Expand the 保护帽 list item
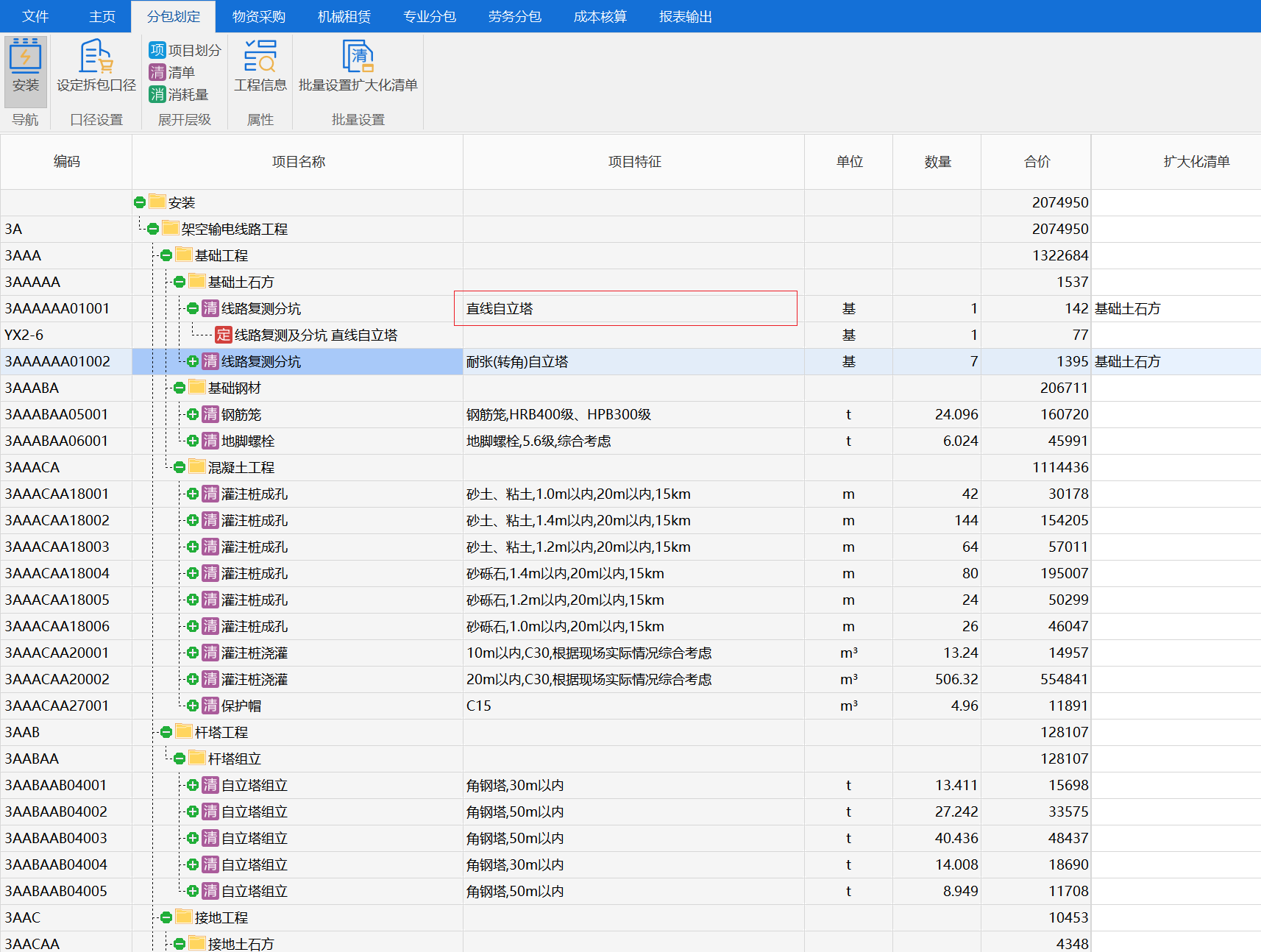 point(193,706)
